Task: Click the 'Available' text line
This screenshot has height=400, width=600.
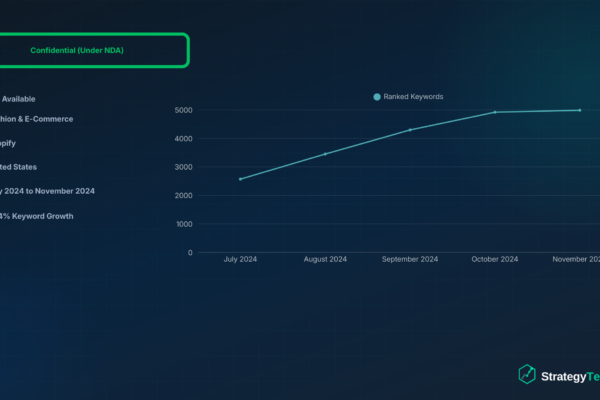Action: 18,99
